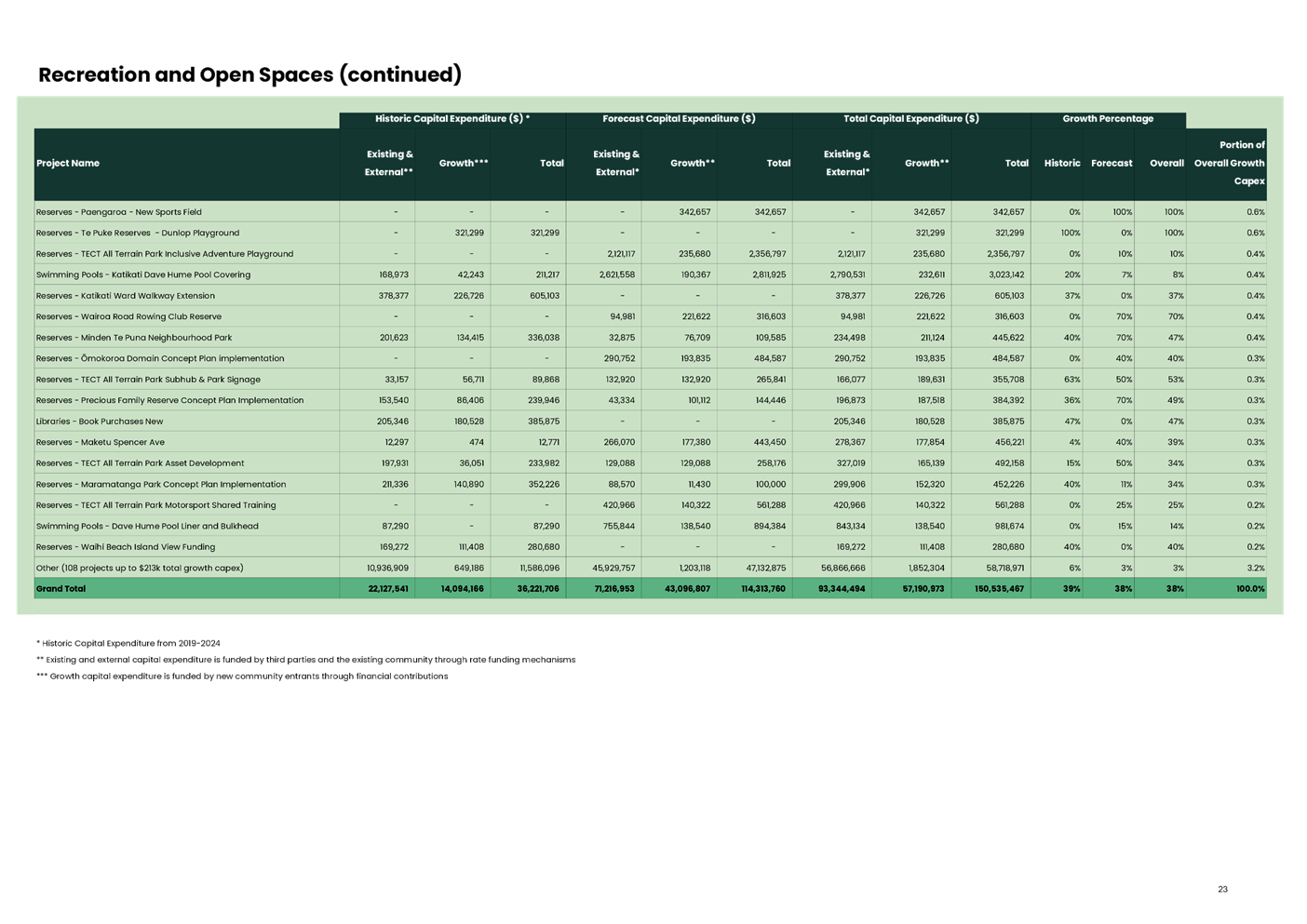Select the 'Project Name' column header
Screen dimensions: 1307x924
tap(68, 164)
